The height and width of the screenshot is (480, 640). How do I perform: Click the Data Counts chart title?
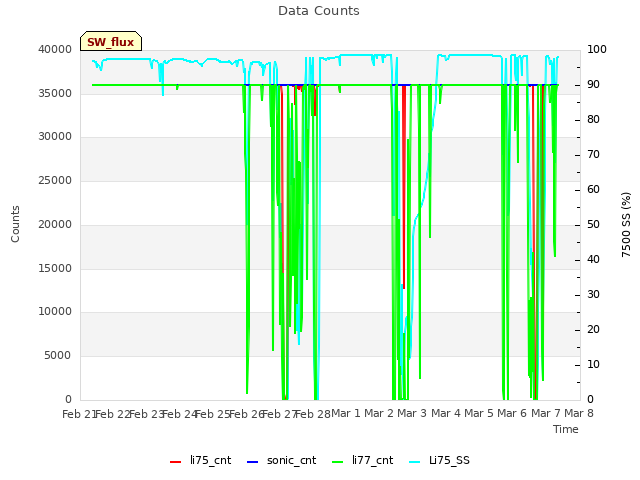tap(319, 11)
